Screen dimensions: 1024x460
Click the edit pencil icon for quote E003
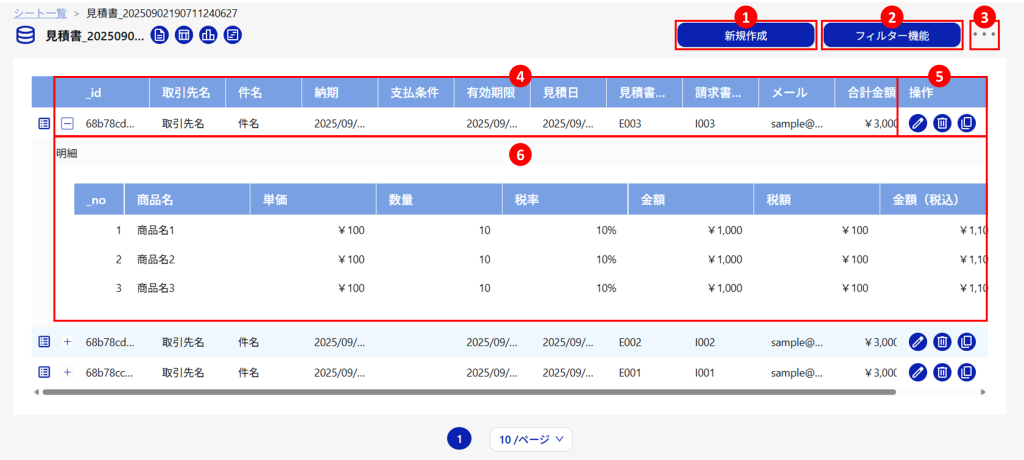tap(918, 124)
